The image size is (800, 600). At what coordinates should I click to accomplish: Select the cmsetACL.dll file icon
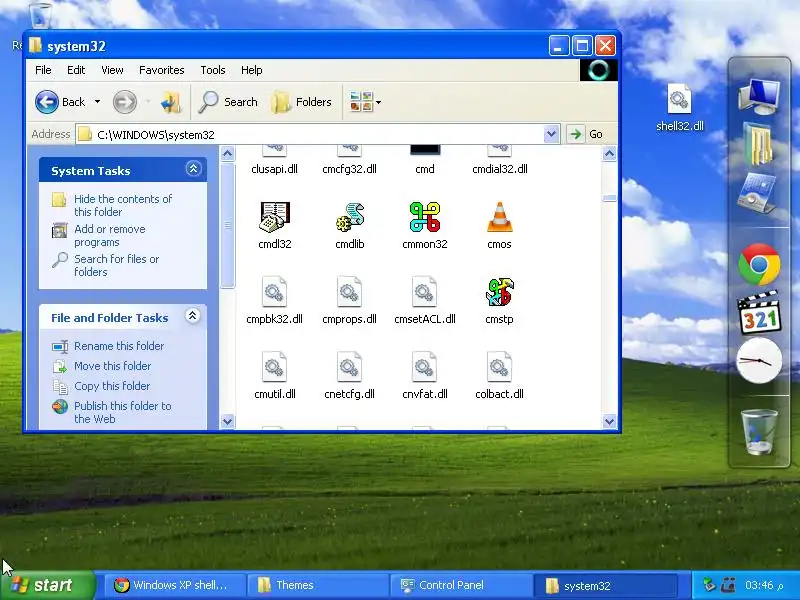[x=424, y=292]
